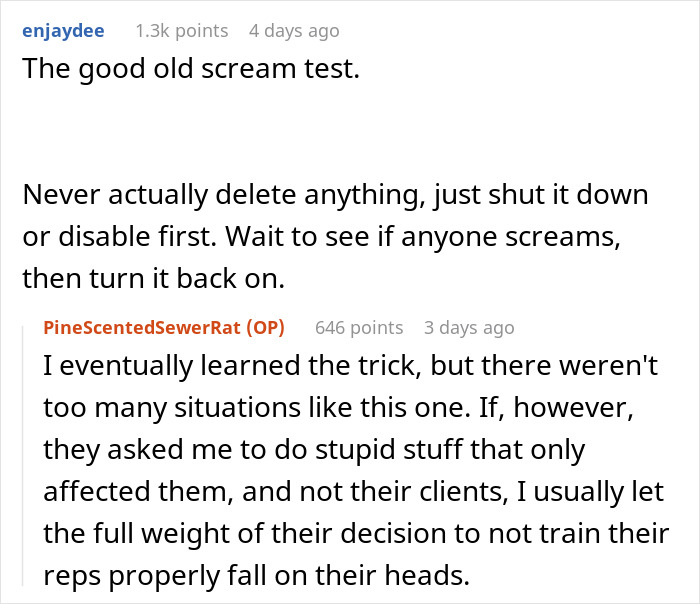The width and height of the screenshot is (700, 604).
Task: Click the 1.3k points score
Action: point(181,31)
